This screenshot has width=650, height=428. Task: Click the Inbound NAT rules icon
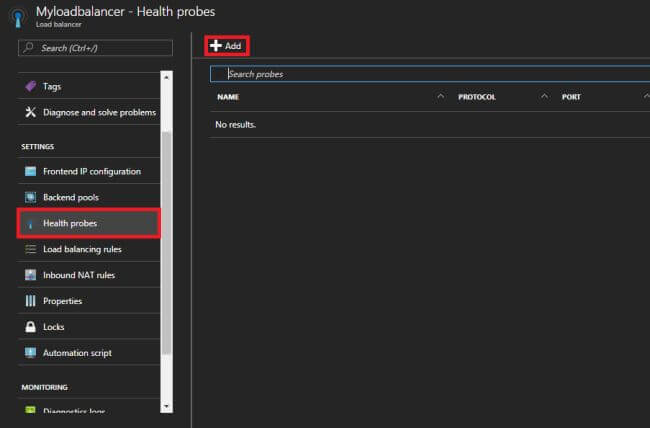click(31, 275)
